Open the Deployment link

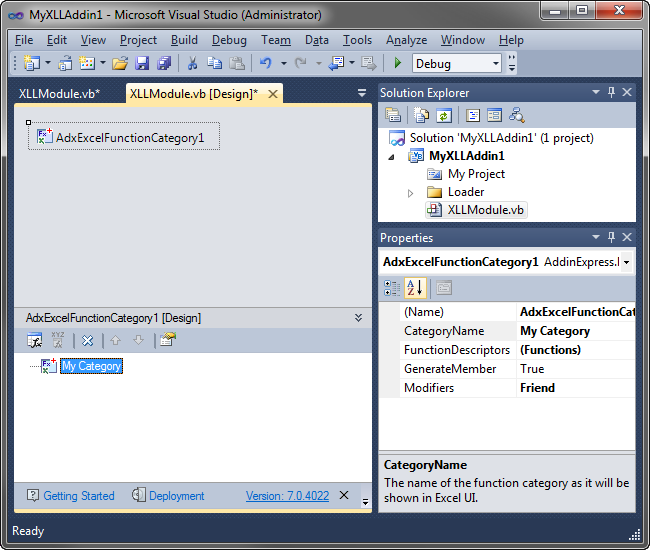177,496
